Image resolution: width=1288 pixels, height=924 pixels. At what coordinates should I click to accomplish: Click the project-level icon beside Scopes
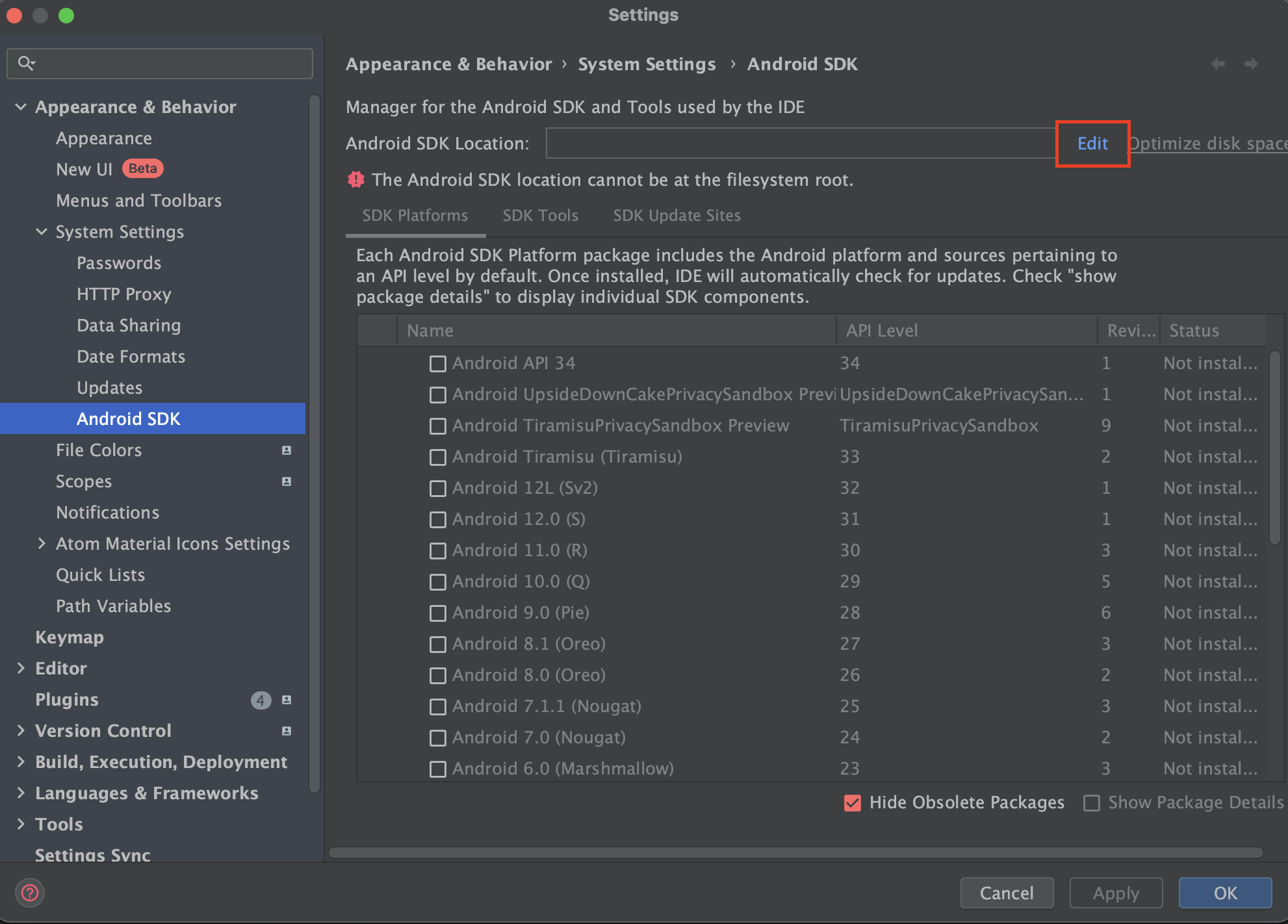click(287, 481)
